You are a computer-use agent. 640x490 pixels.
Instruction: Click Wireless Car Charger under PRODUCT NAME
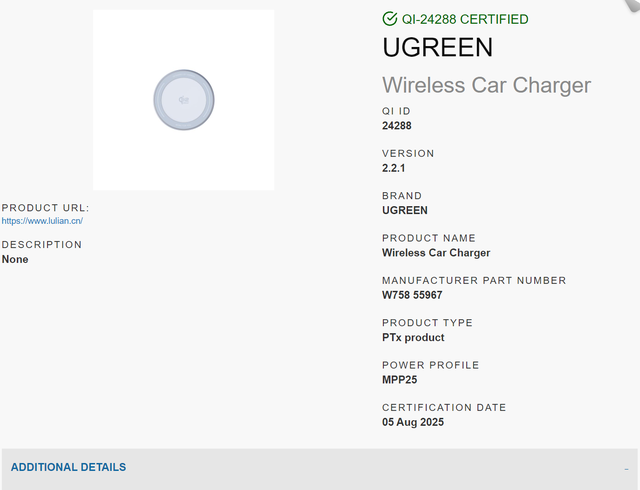coord(436,253)
